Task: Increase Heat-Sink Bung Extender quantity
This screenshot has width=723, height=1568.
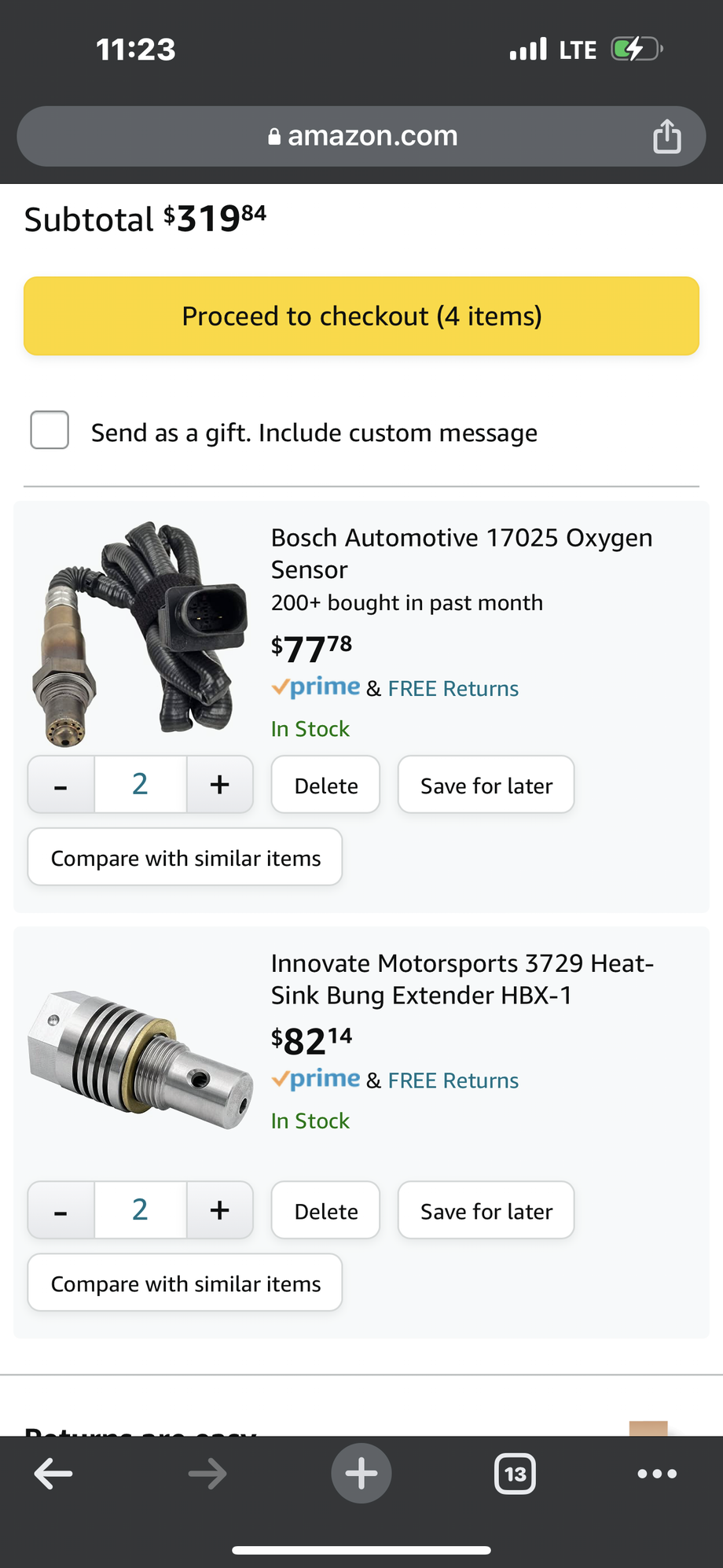Action: tap(220, 1210)
